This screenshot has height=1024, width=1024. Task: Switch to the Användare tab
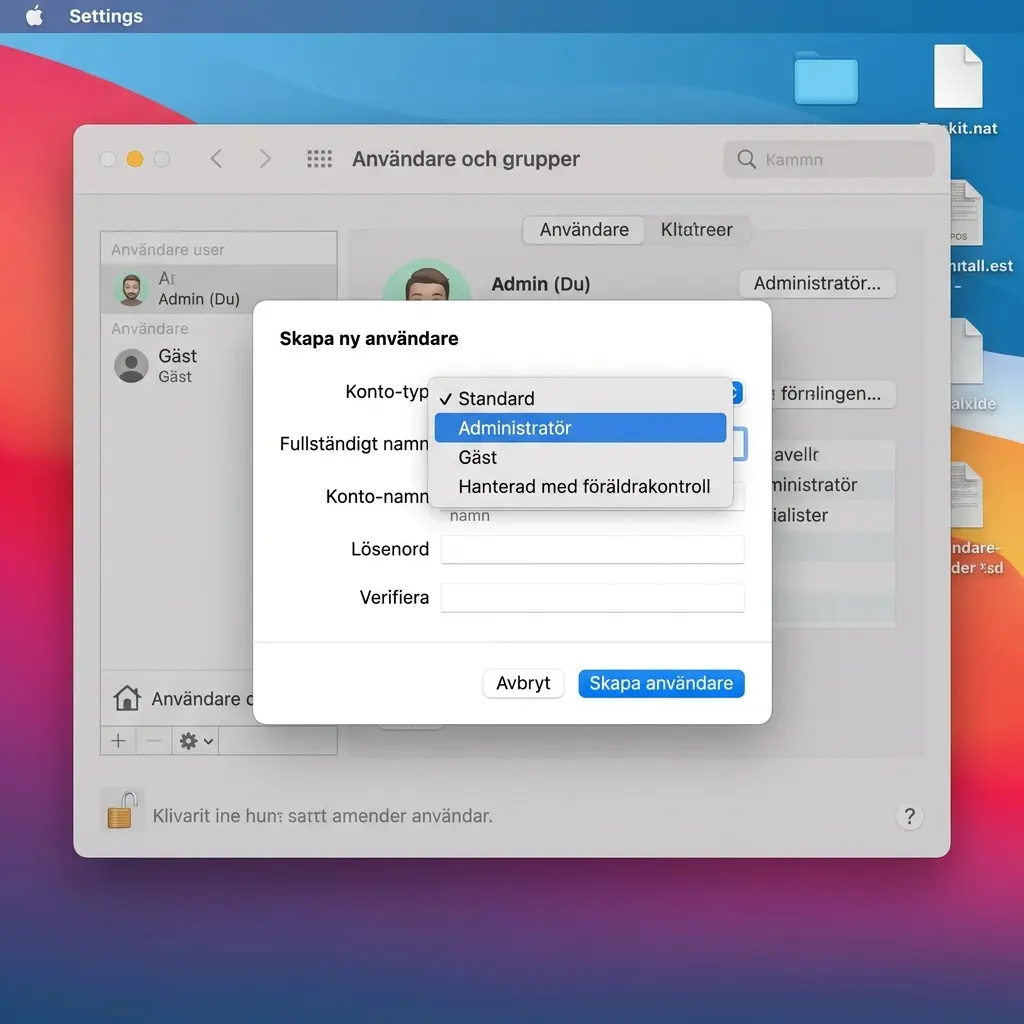pyautogui.click(x=584, y=230)
